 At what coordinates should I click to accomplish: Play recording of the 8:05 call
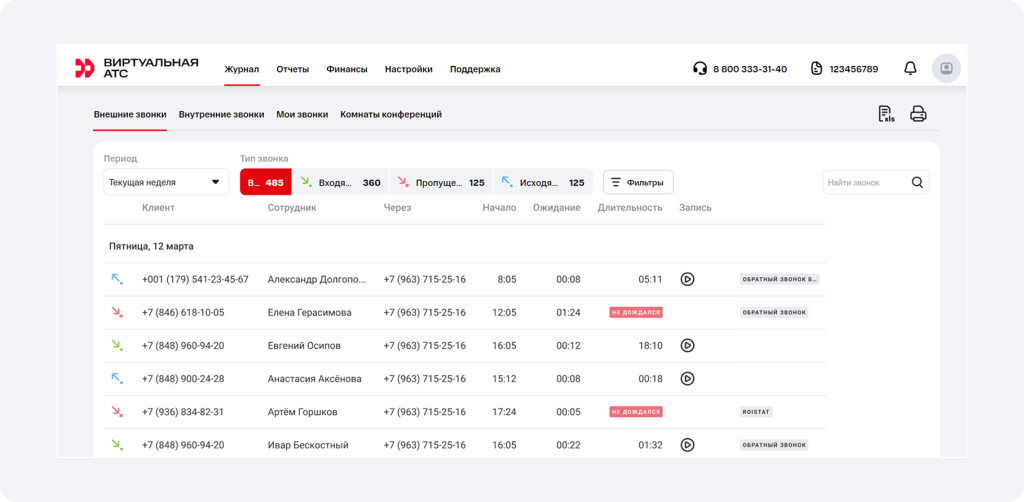click(687, 279)
